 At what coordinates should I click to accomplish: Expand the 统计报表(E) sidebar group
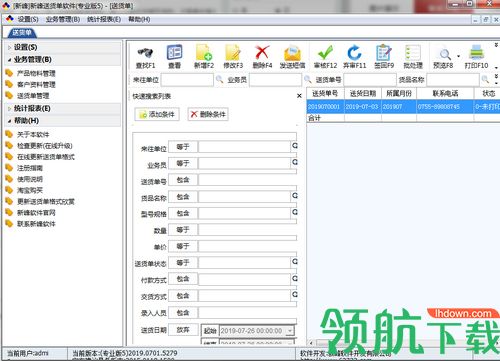[9, 109]
